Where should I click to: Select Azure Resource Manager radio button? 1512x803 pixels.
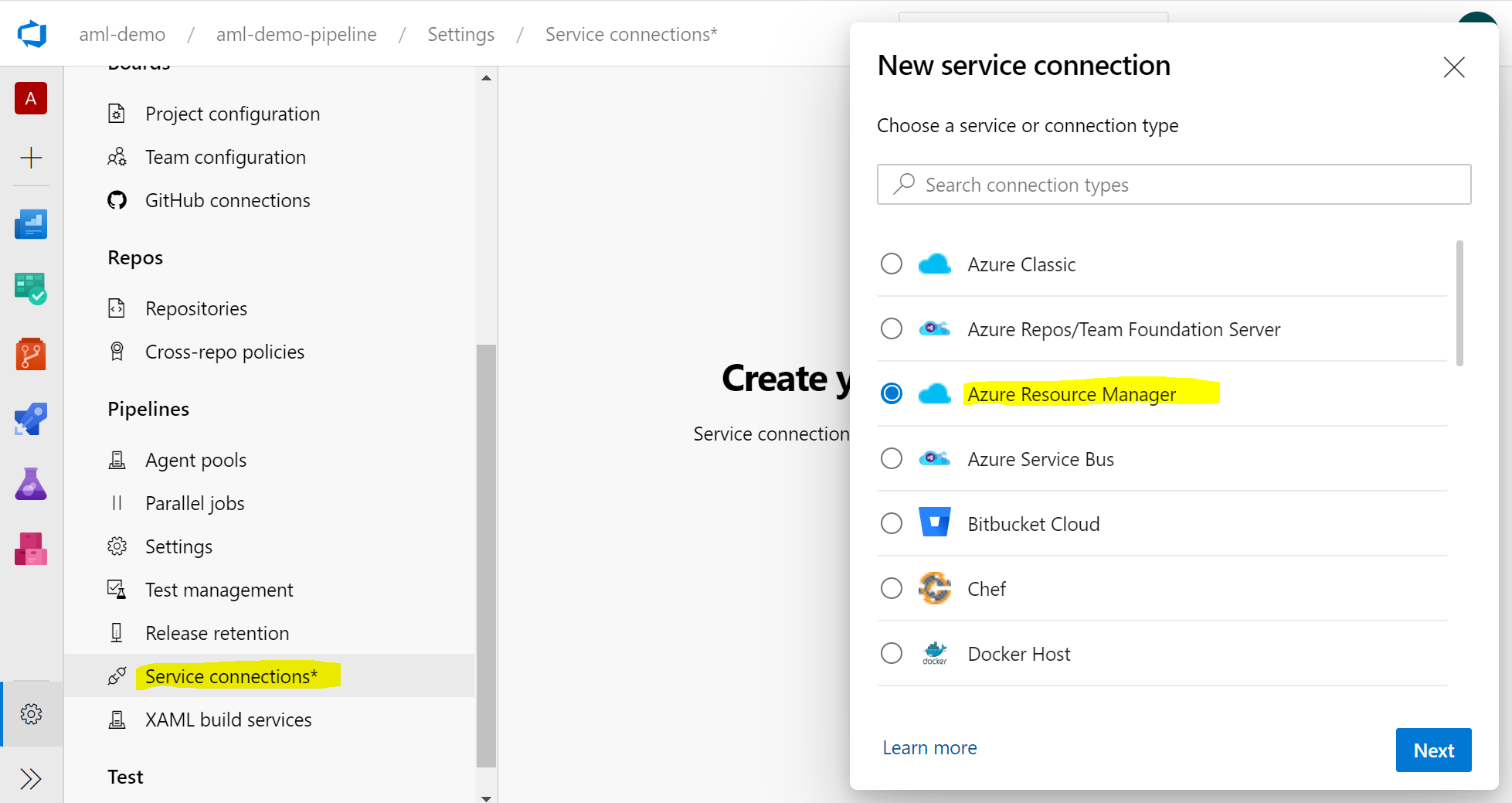tap(892, 393)
